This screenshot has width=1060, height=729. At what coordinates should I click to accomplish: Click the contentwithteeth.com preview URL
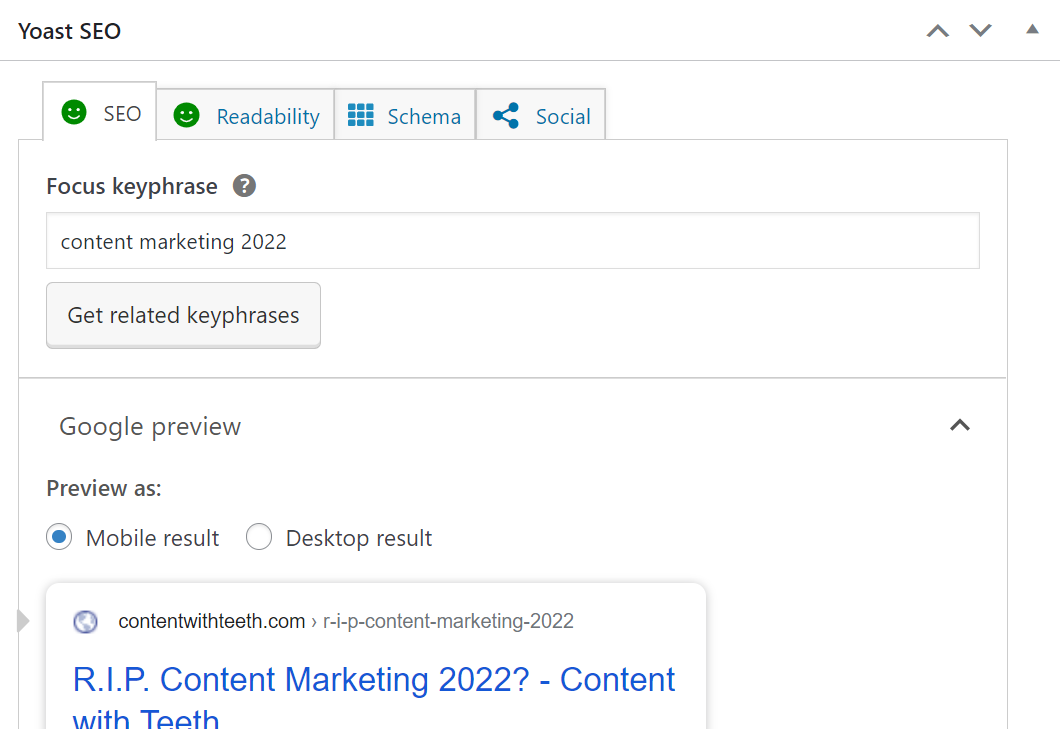pyautogui.click(x=346, y=621)
